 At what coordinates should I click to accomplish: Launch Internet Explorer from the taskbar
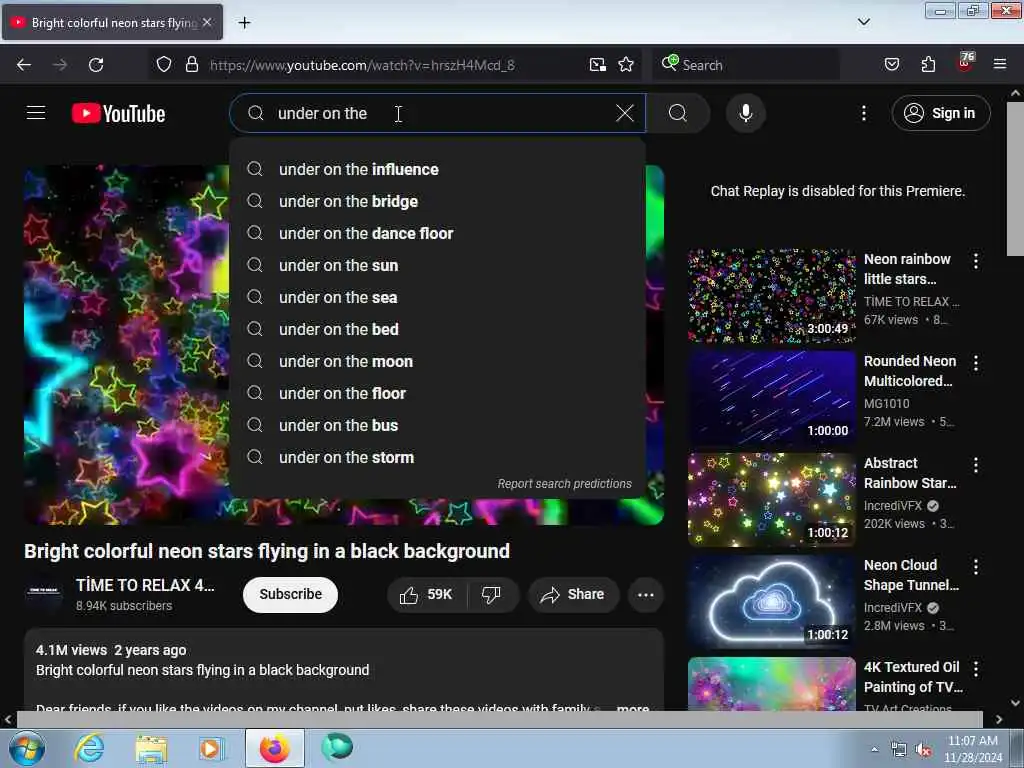[x=89, y=748]
